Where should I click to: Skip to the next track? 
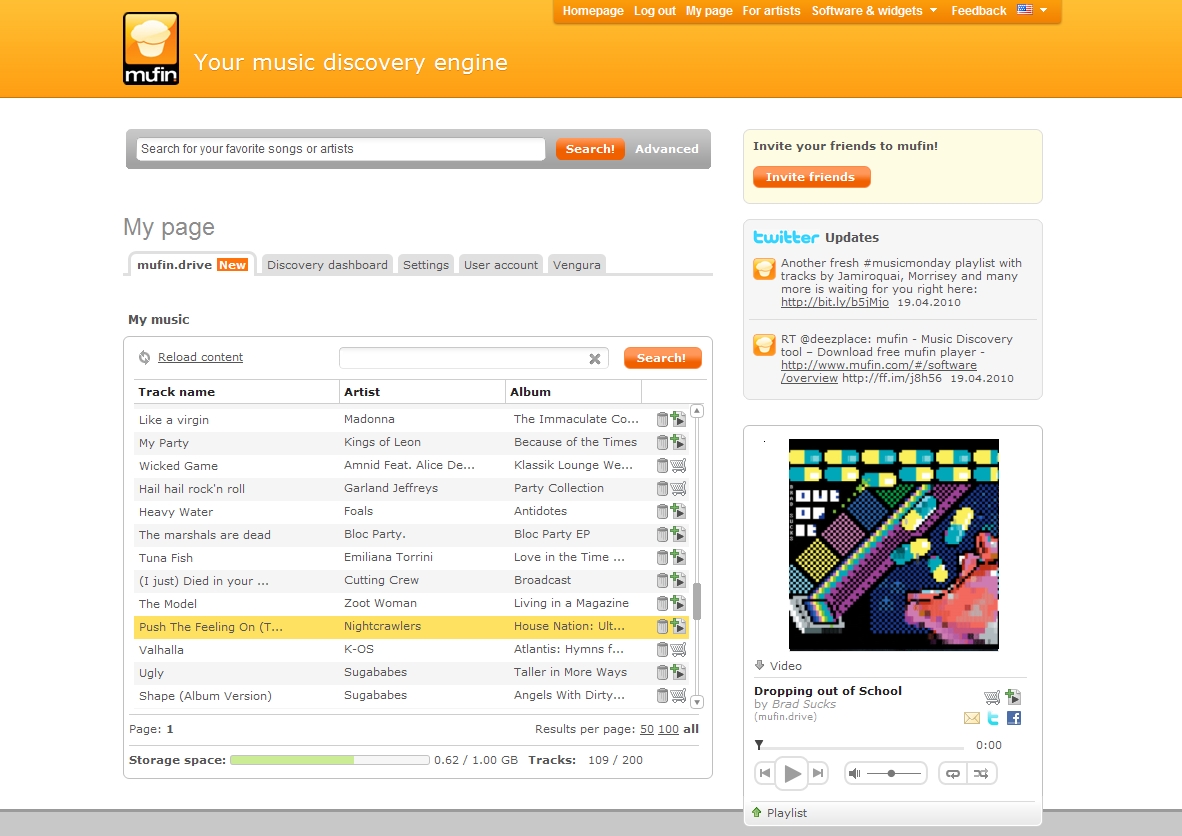[x=818, y=773]
